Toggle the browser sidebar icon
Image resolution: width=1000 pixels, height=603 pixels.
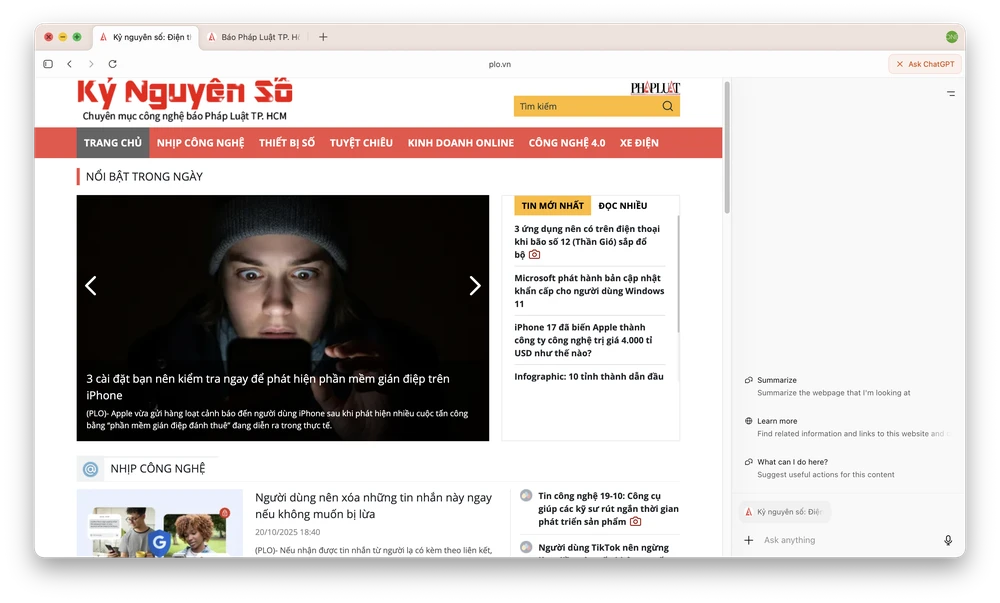[47, 64]
